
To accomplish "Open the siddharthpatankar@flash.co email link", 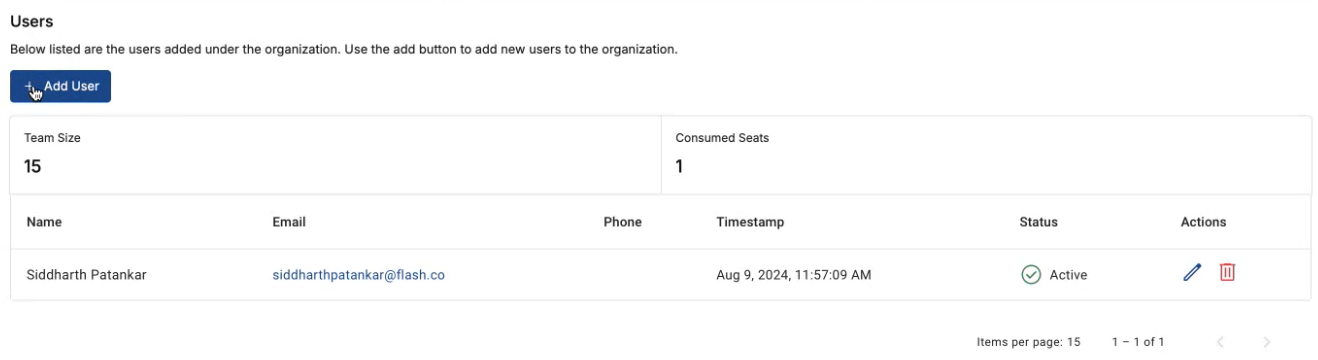I will 358,274.
